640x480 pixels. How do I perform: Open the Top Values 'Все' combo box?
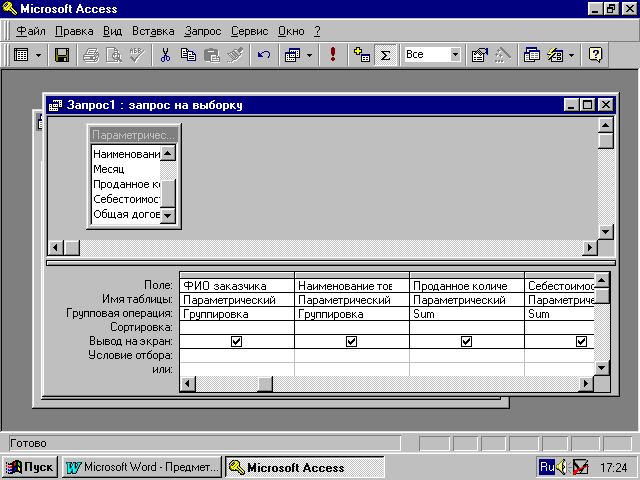[x=432, y=54]
